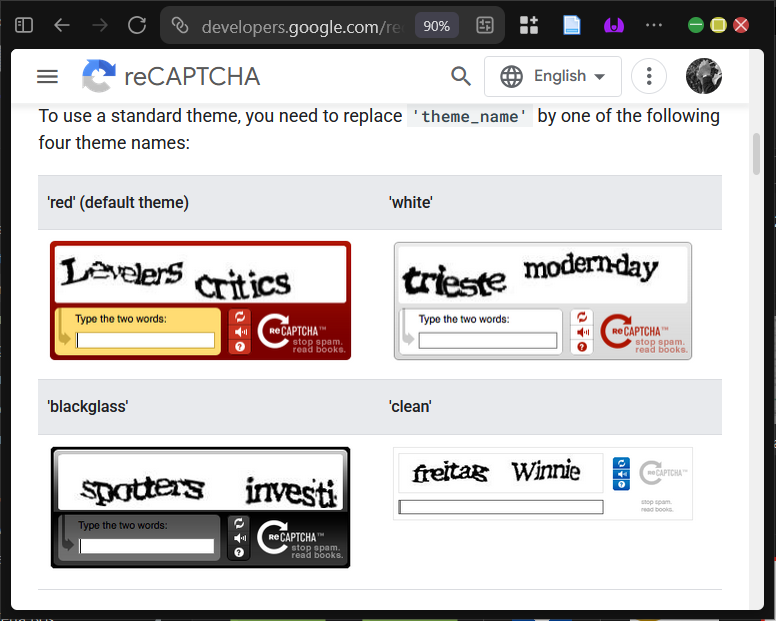Click the reCAPTCHA logo in red theme widget

pyautogui.click(x=300, y=333)
